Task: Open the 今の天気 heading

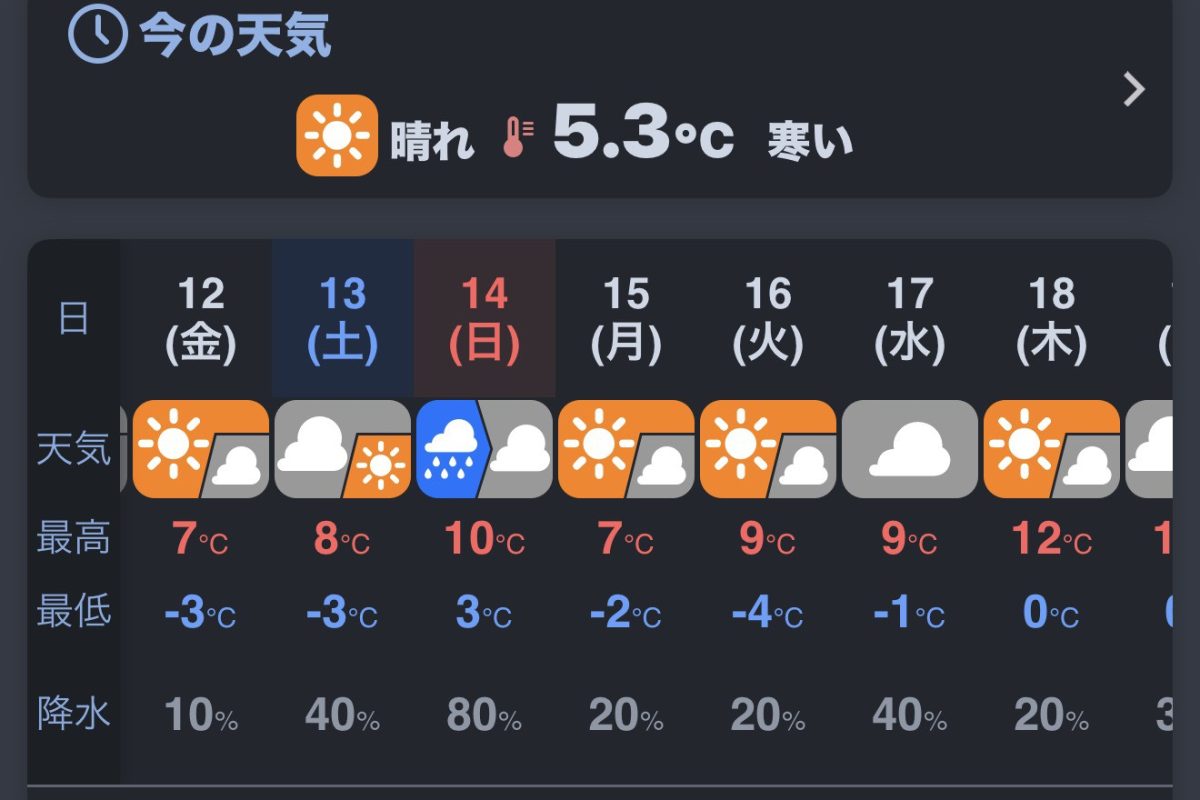Action: tap(234, 37)
